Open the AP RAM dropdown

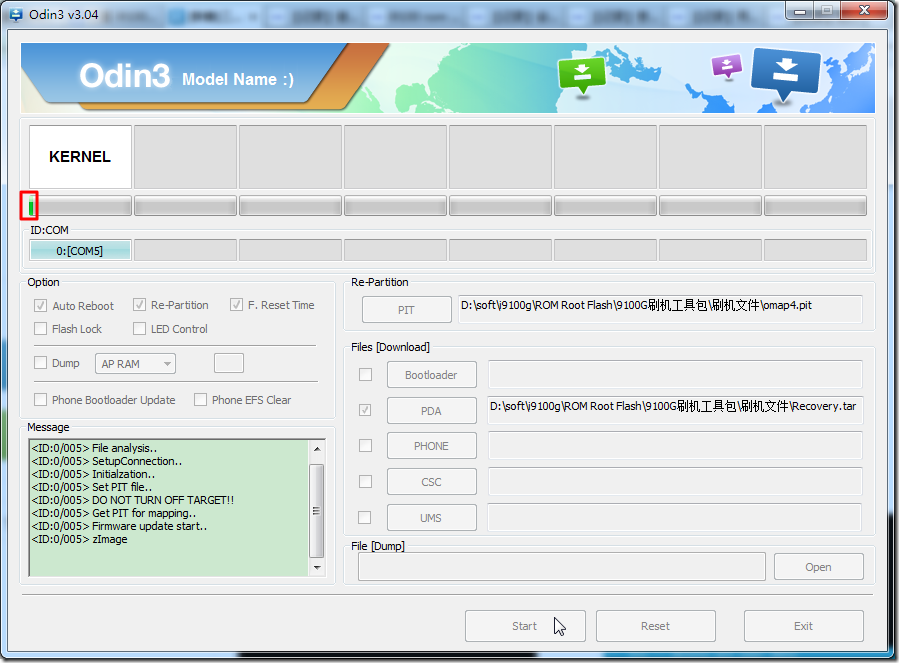[135, 364]
